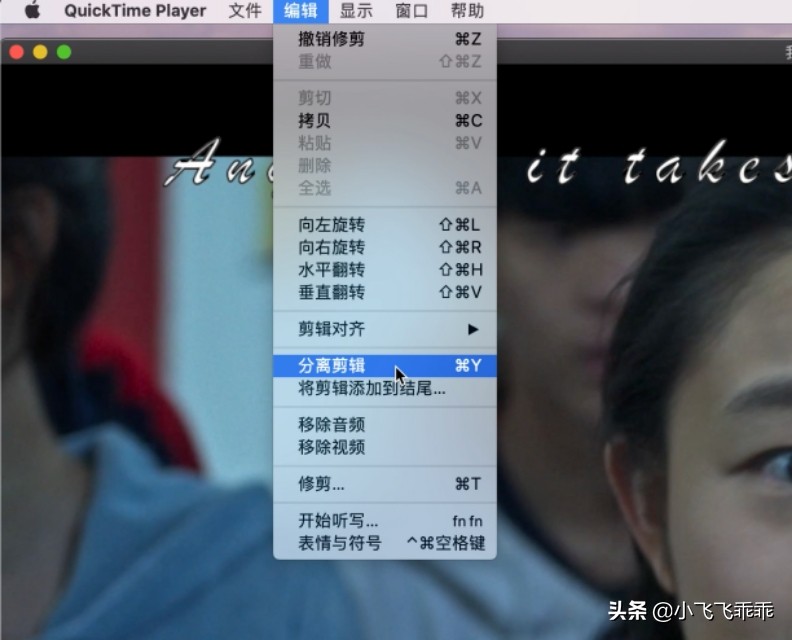Choose 向左旋转 to rotate left
This screenshot has height=640, width=792.
[385, 225]
